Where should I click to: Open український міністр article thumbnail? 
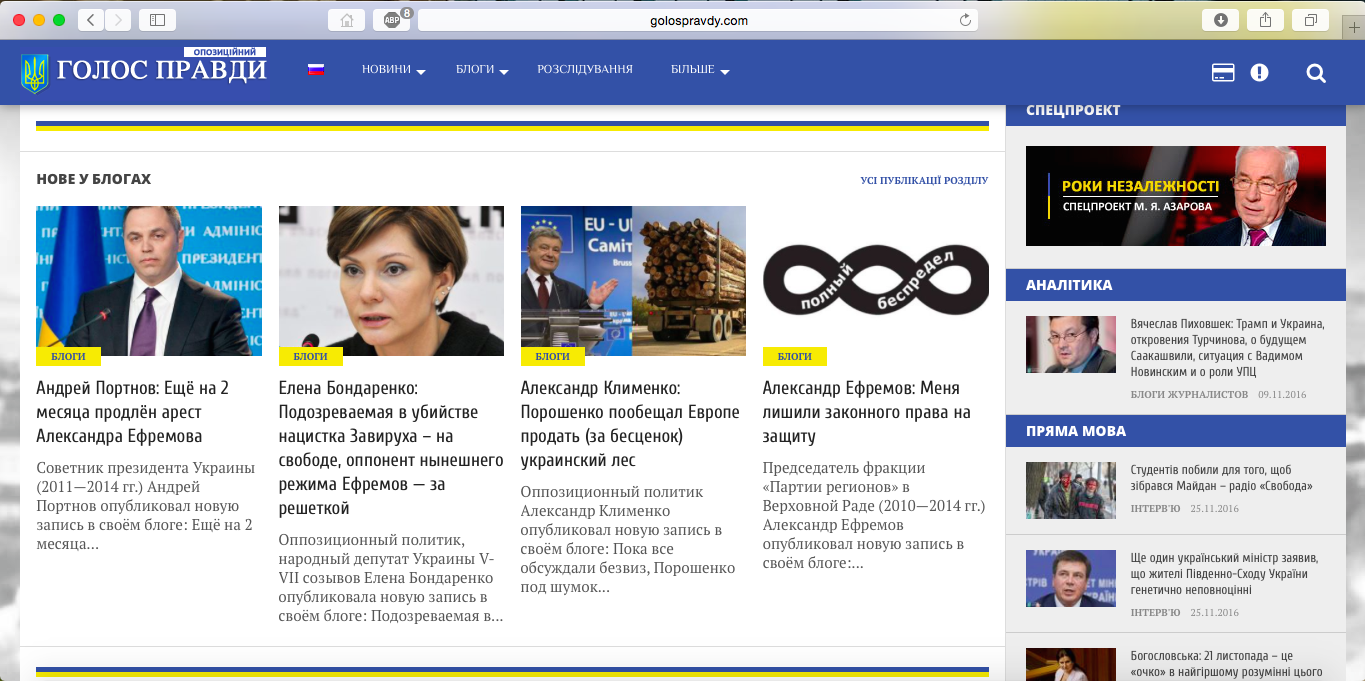coord(1071,578)
